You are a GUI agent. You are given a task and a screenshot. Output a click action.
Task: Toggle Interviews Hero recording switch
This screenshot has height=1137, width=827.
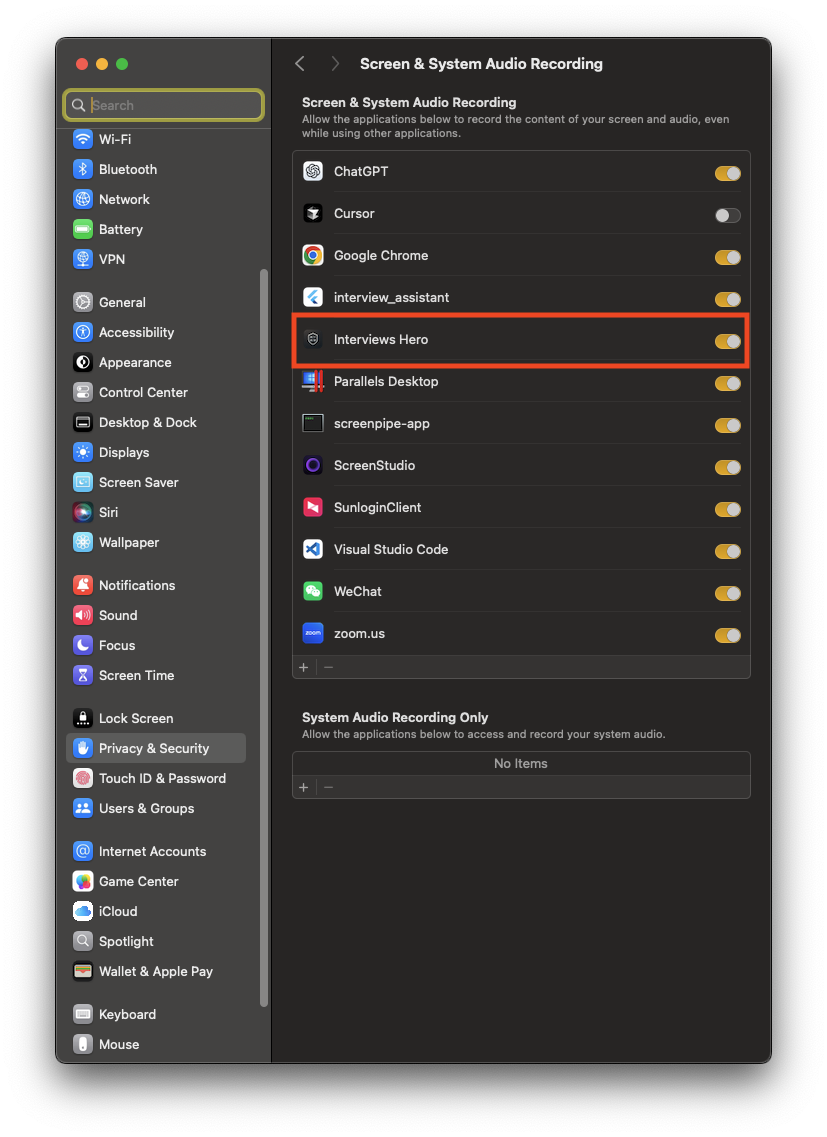point(728,342)
